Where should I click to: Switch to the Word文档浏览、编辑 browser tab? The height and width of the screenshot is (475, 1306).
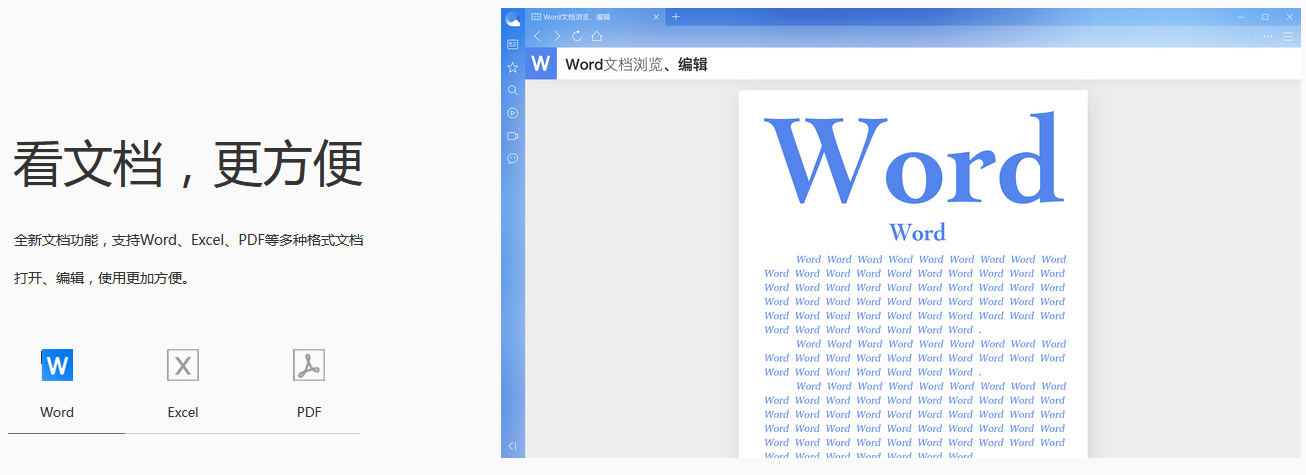pos(595,17)
